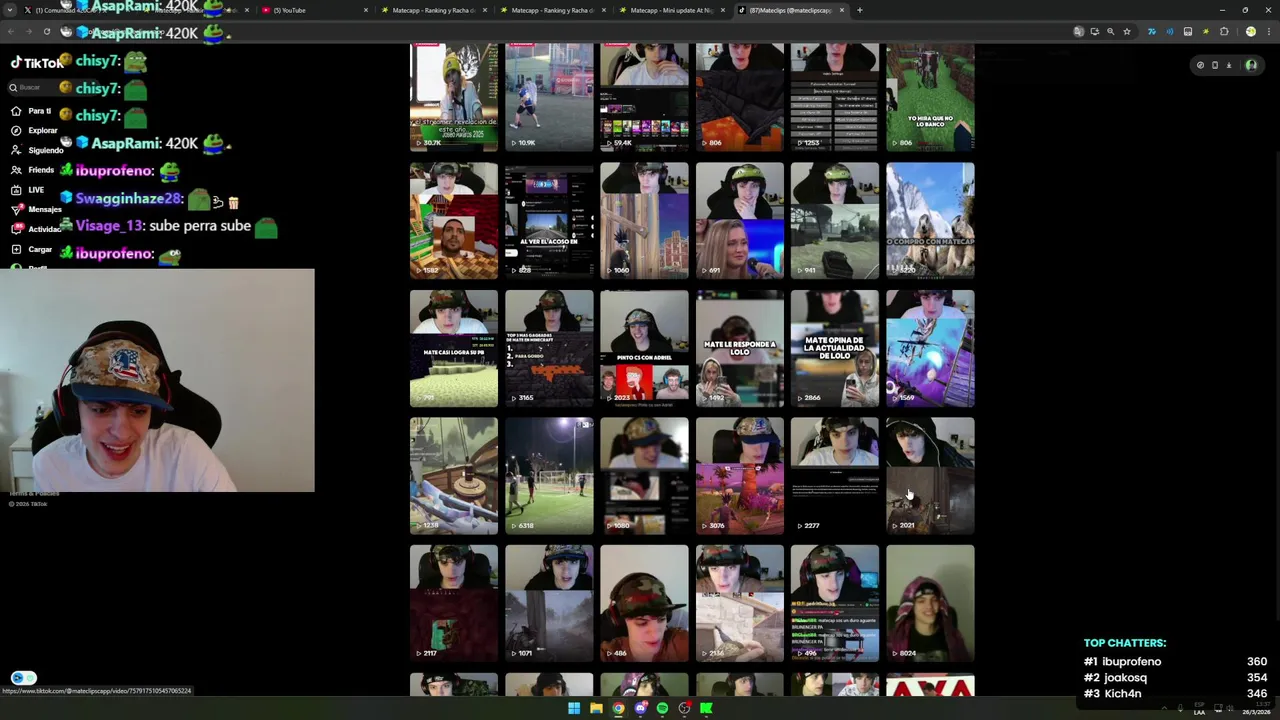1280x720 pixels.
Task: Open video thumbnail with 1569 views
Action: 930,348
